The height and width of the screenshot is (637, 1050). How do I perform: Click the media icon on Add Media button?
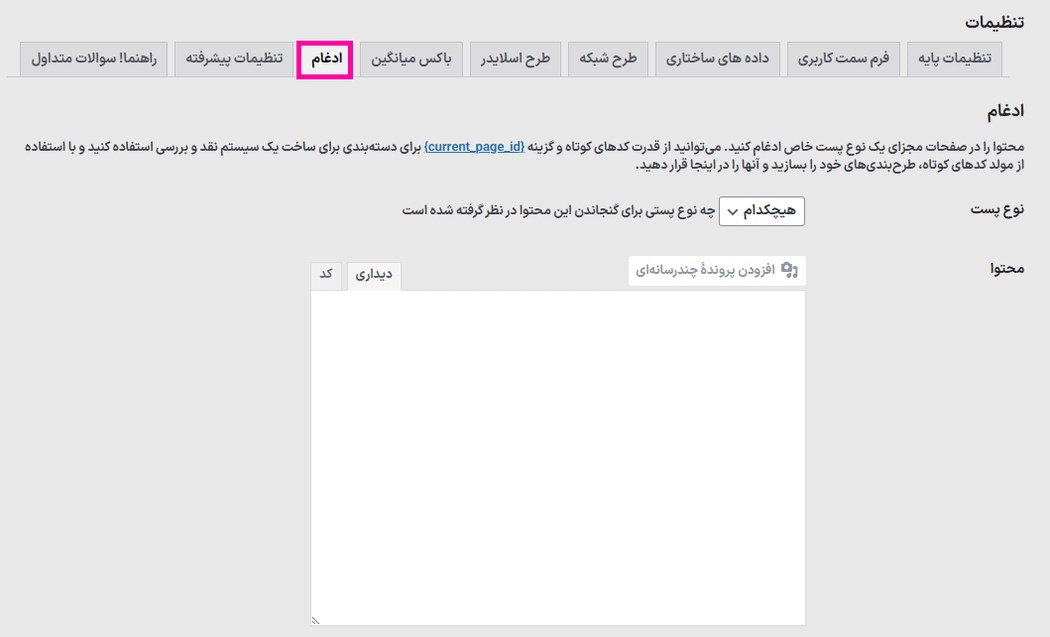pos(789,270)
